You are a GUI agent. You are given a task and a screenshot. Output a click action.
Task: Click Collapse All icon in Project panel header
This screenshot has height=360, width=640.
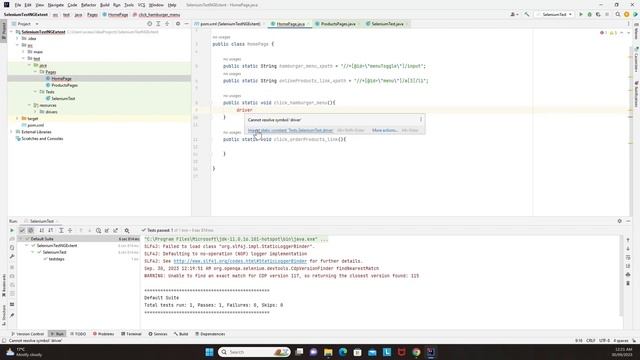point(167,24)
